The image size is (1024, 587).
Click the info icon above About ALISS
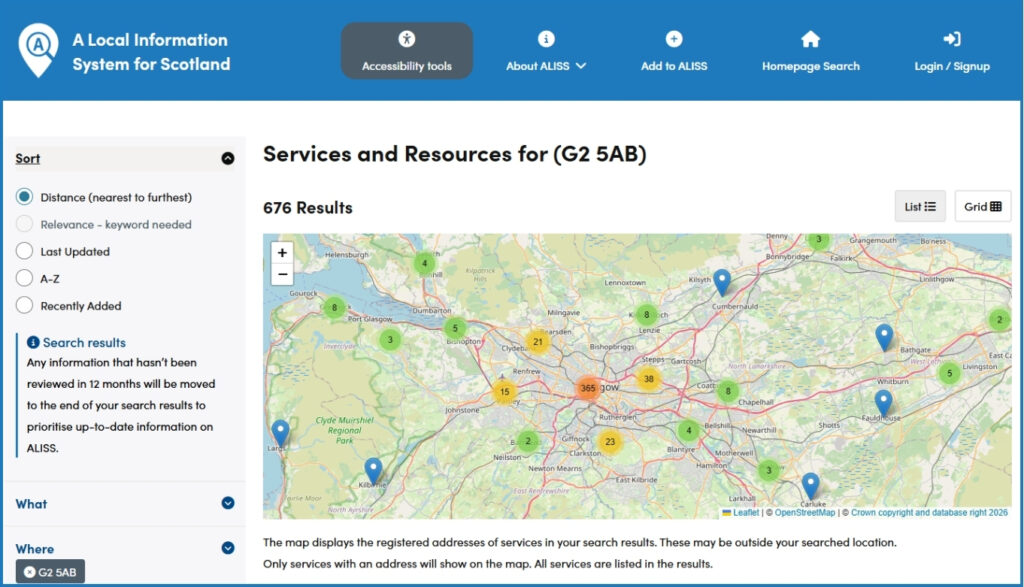[x=545, y=40]
